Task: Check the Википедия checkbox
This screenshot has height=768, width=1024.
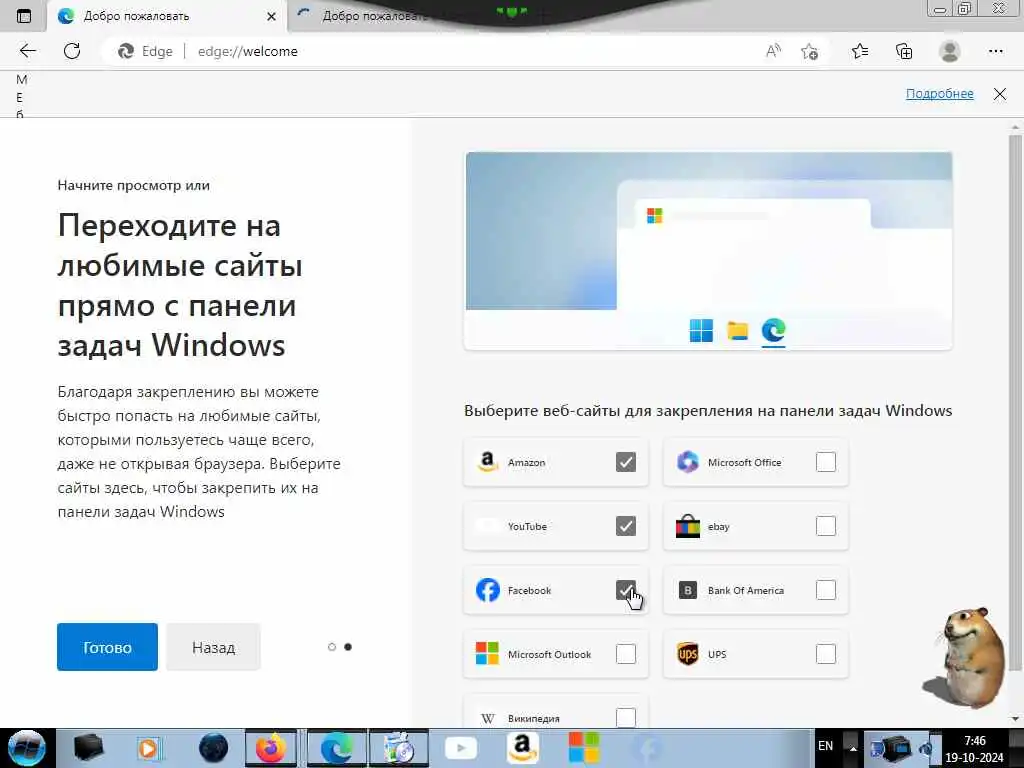Action: tap(626, 717)
